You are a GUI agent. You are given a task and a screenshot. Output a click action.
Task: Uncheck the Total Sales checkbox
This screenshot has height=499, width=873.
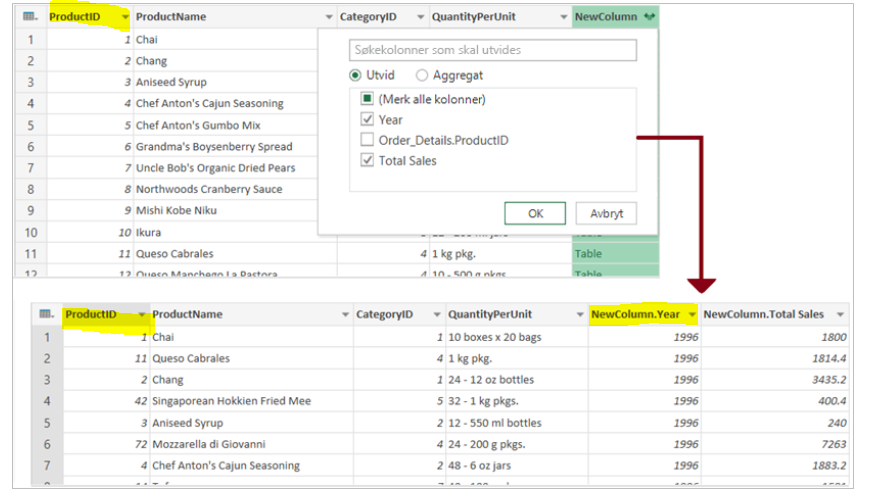pyautogui.click(x=367, y=160)
